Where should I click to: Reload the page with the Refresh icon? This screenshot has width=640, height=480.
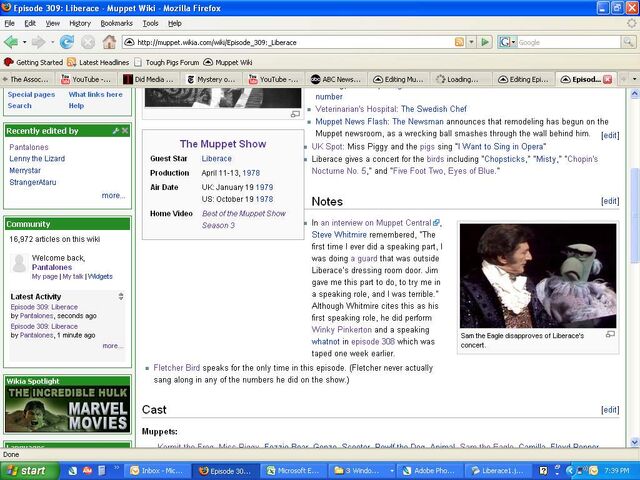pos(67,42)
